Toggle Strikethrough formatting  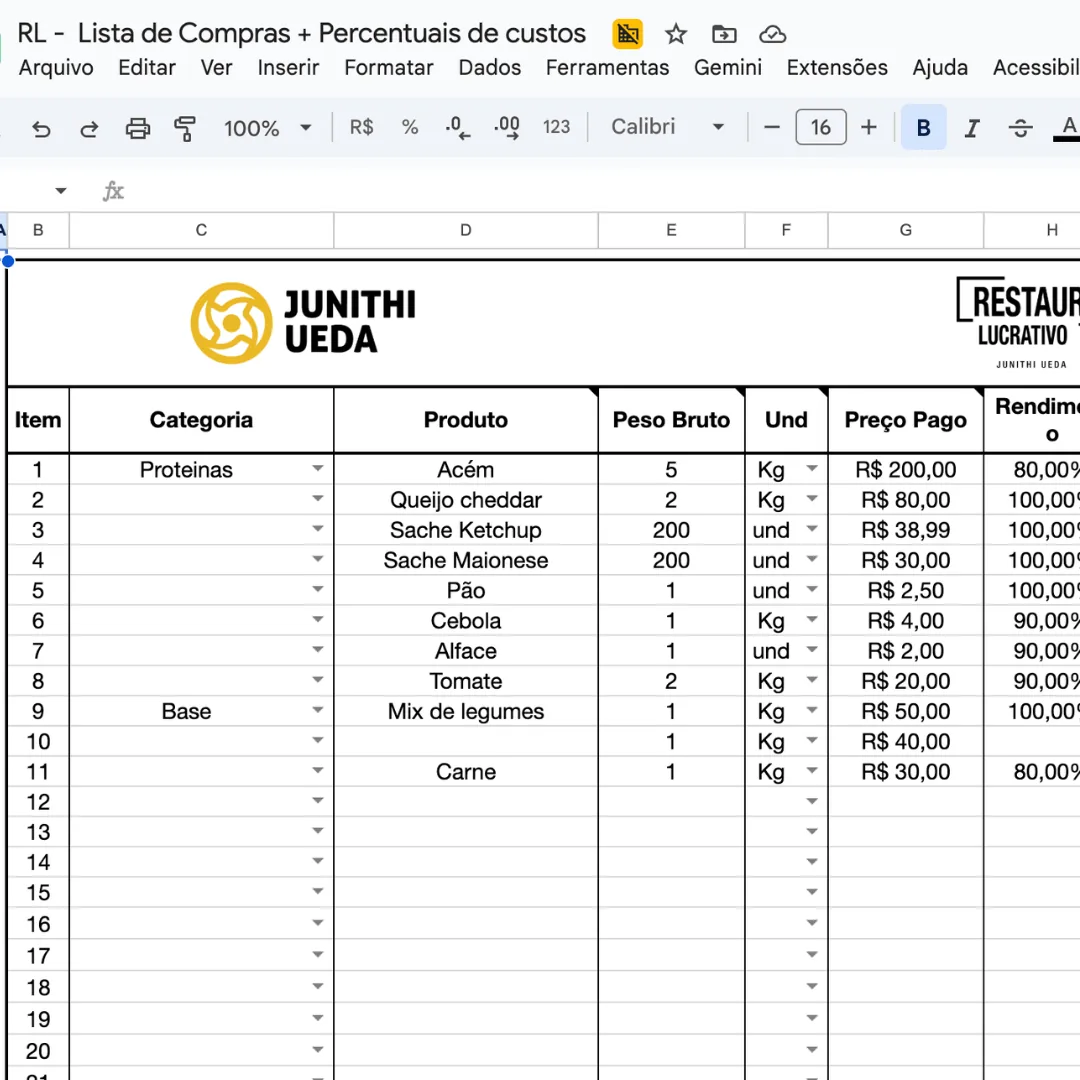click(x=1020, y=128)
